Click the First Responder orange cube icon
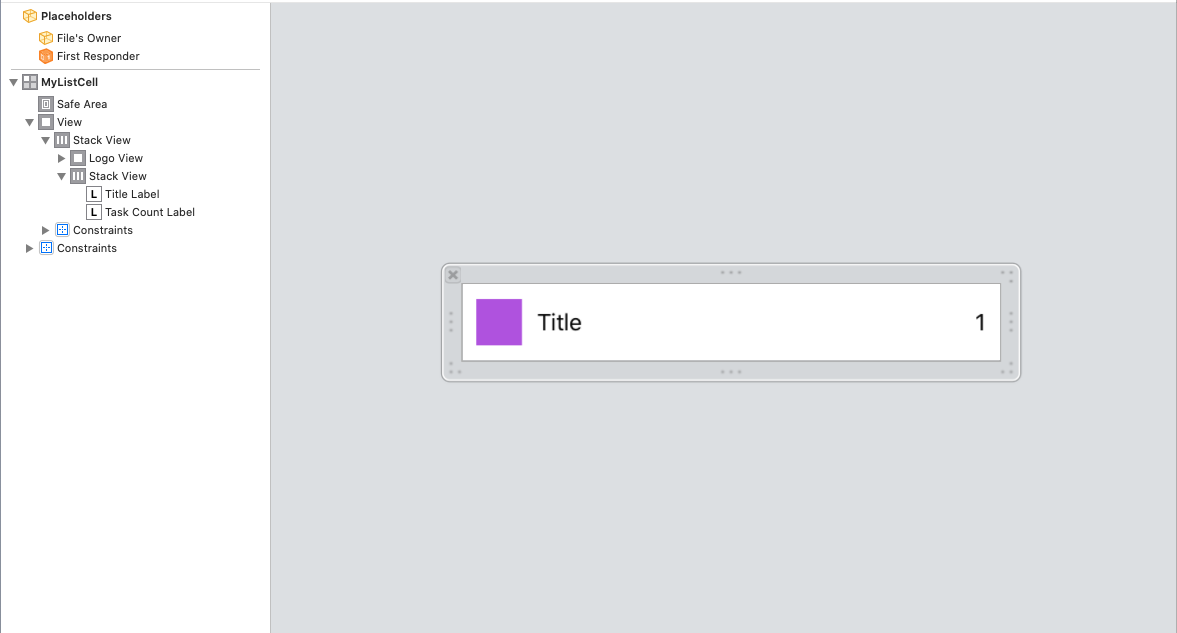Viewport: 1177px width, 633px height. (45, 56)
